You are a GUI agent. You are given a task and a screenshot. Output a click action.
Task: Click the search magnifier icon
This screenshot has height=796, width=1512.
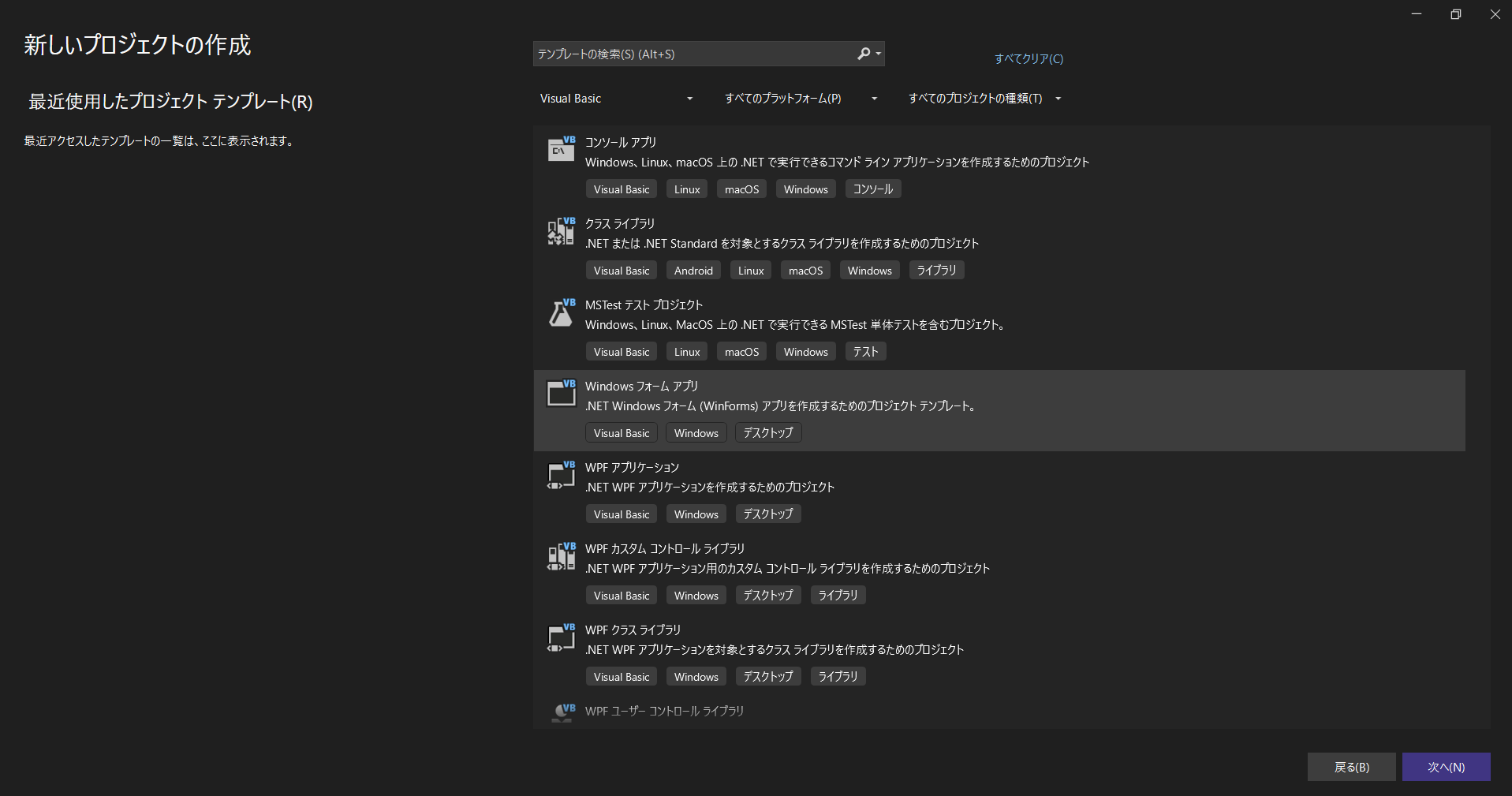(864, 54)
